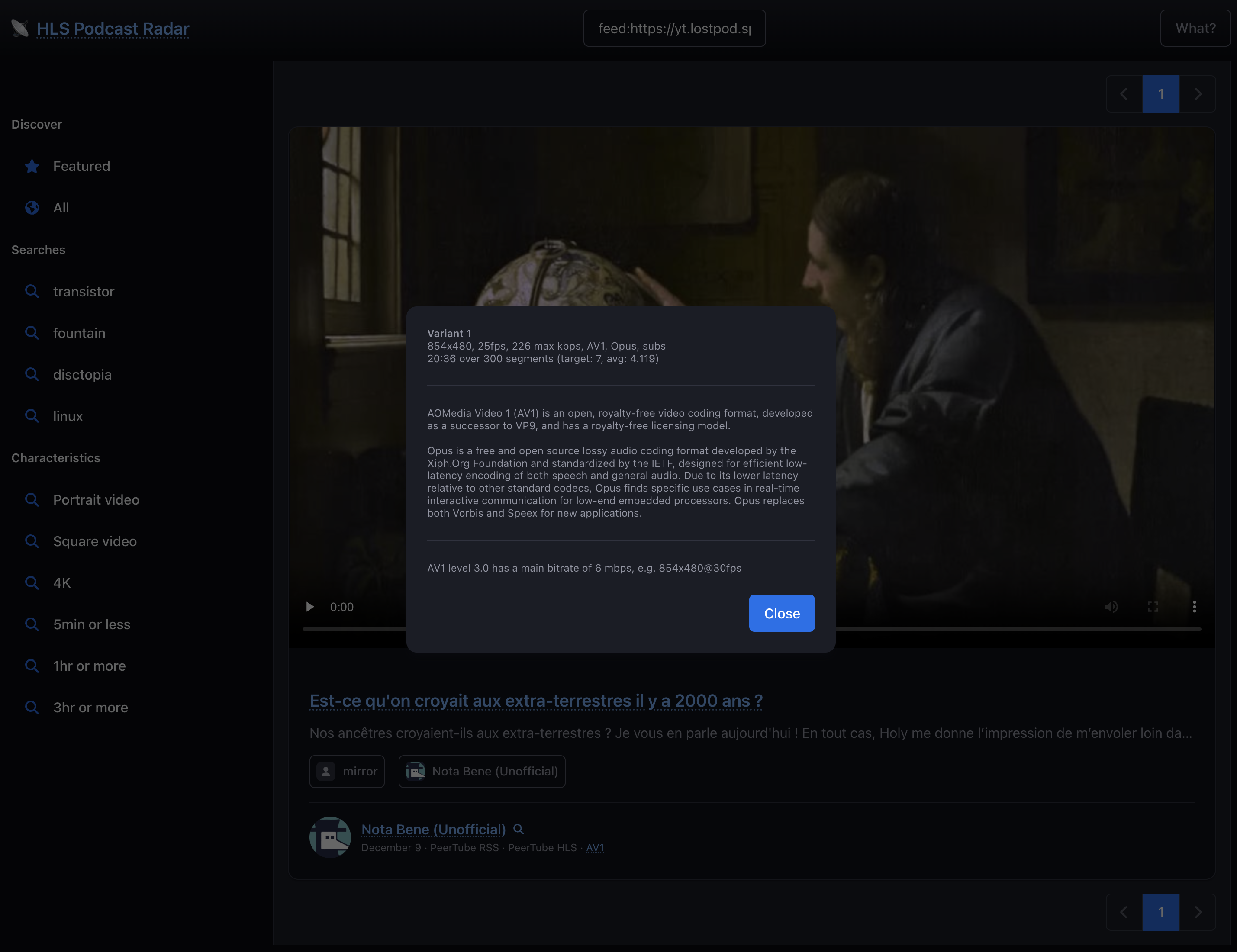Select the mirror tag chip
Viewport: 1237px width, 952px height.
click(x=347, y=772)
